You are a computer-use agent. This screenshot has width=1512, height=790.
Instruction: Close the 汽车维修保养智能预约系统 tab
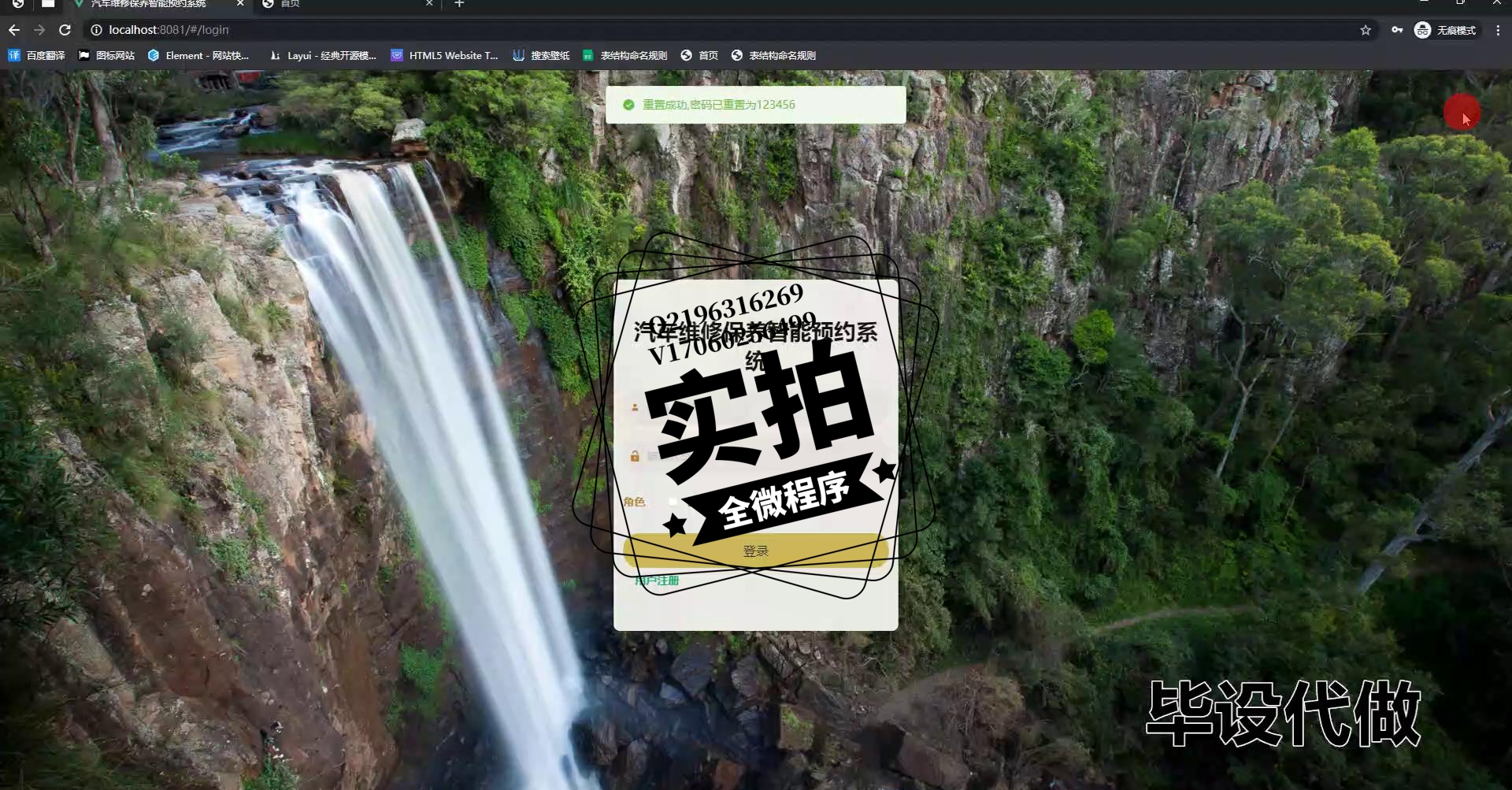click(x=240, y=4)
